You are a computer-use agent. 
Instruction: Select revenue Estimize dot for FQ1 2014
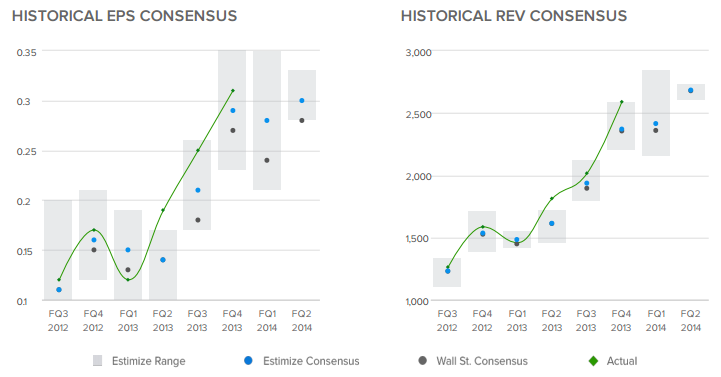pyautogui.click(x=656, y=124)
